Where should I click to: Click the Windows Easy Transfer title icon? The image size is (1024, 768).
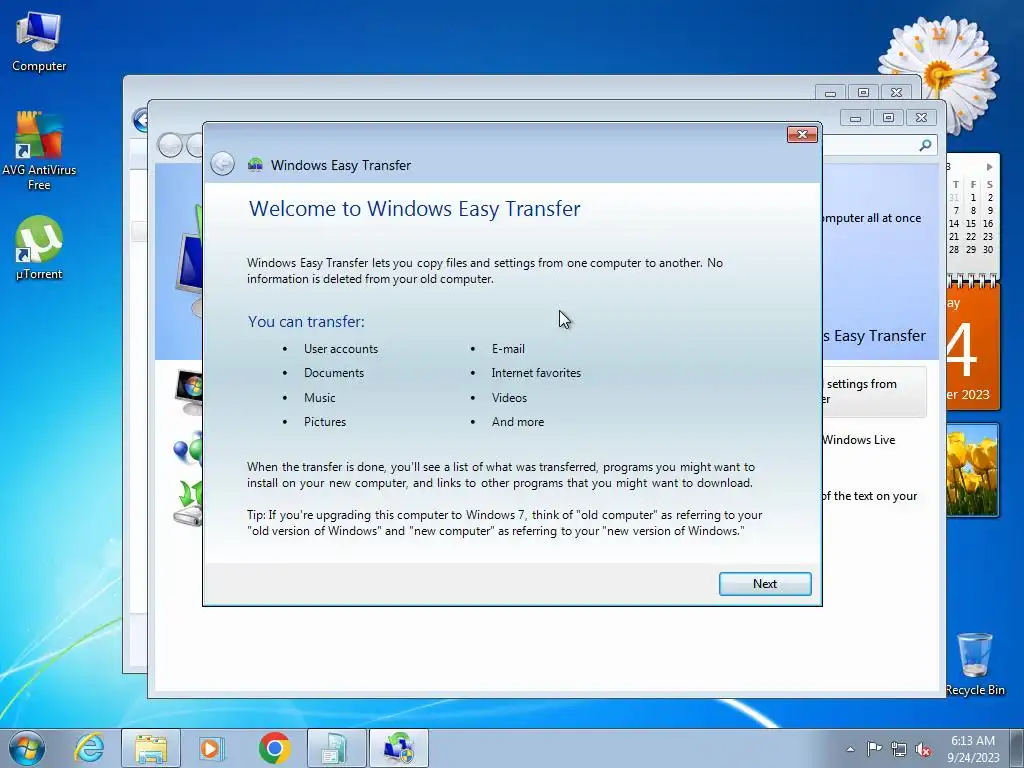255,165
